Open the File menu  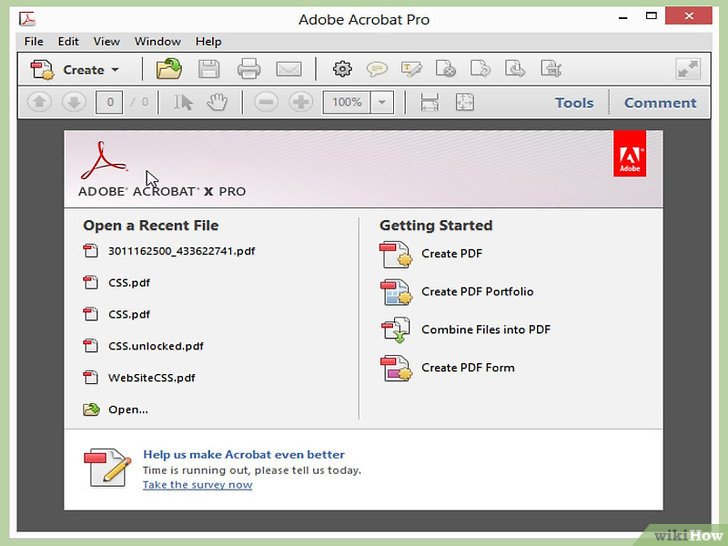coord(34,41)
